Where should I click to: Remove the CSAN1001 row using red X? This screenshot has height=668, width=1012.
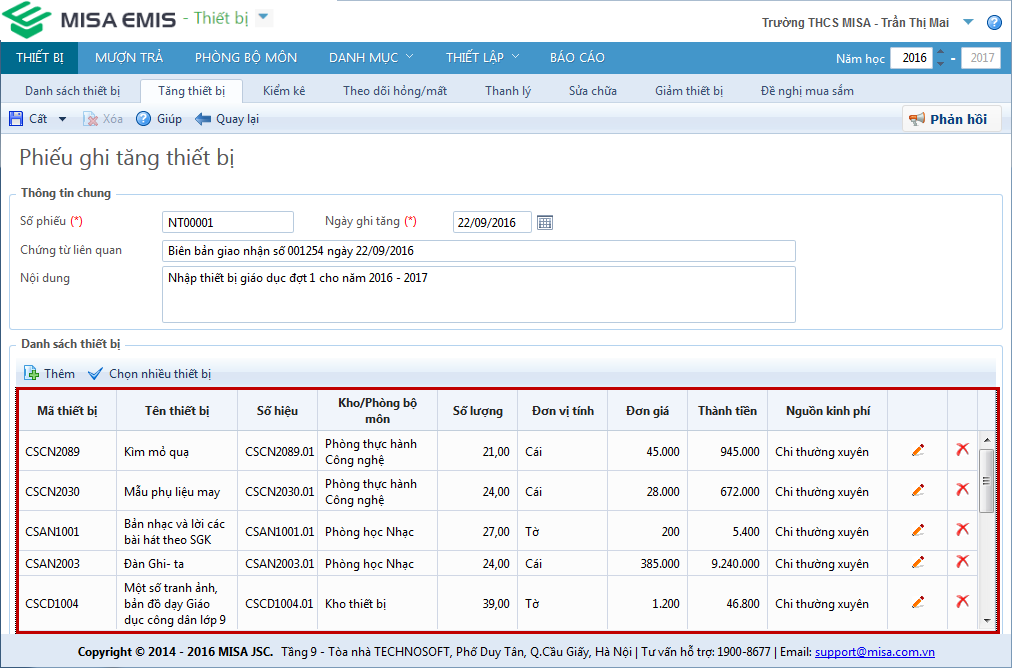tap(962, 530)
